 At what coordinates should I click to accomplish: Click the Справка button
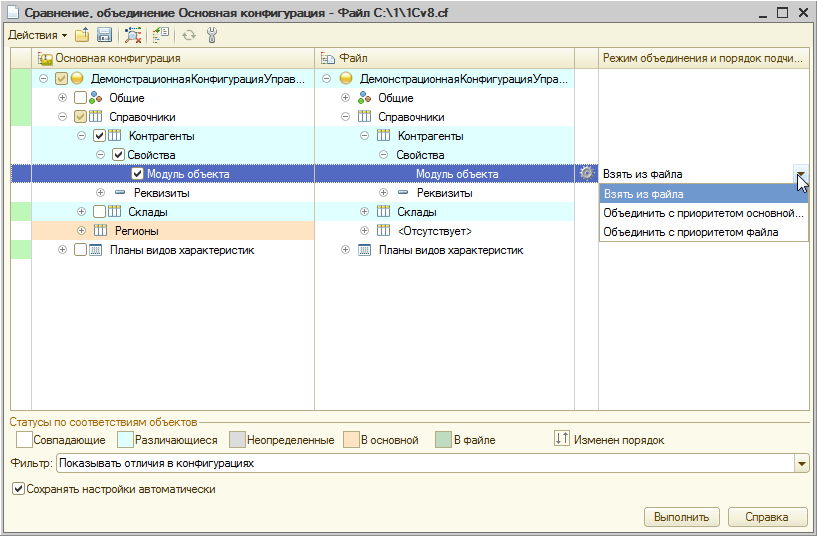coord(766,517)
